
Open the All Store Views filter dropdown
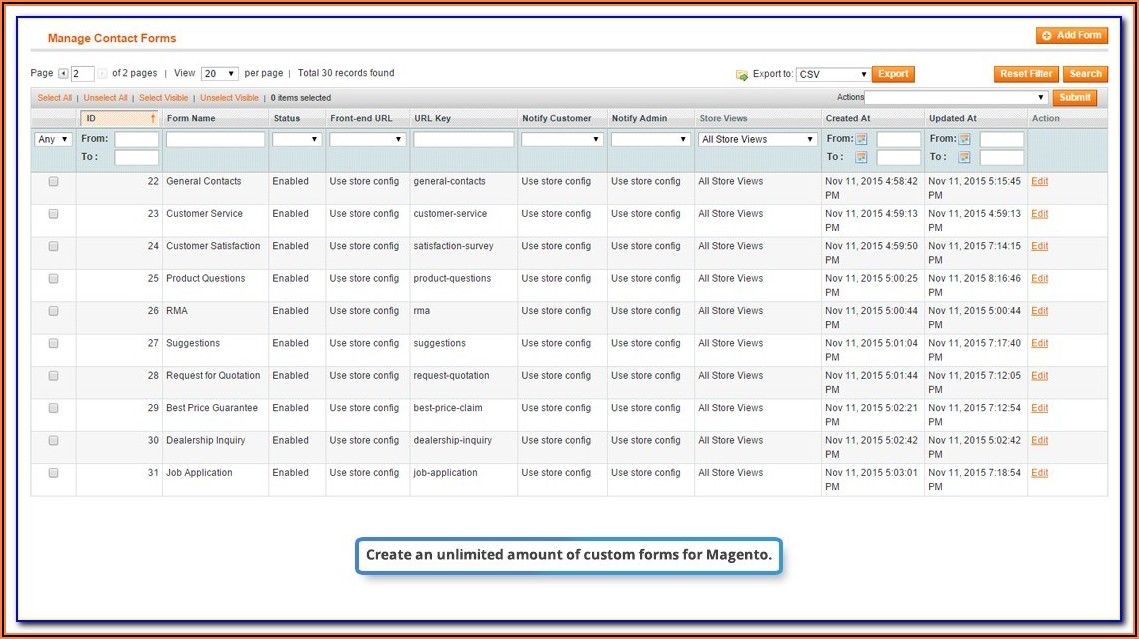click(758, 140)
